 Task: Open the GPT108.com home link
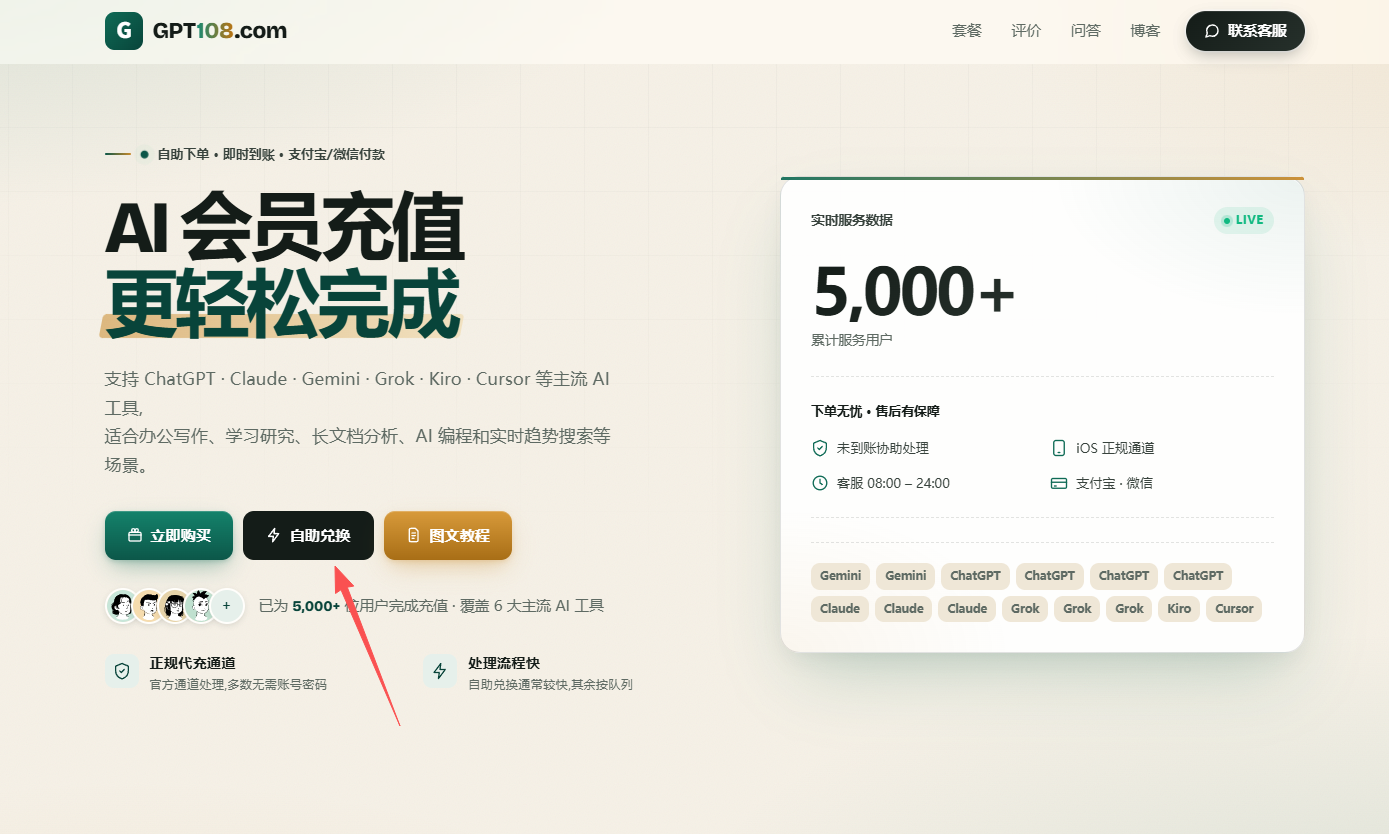(196, 31)
